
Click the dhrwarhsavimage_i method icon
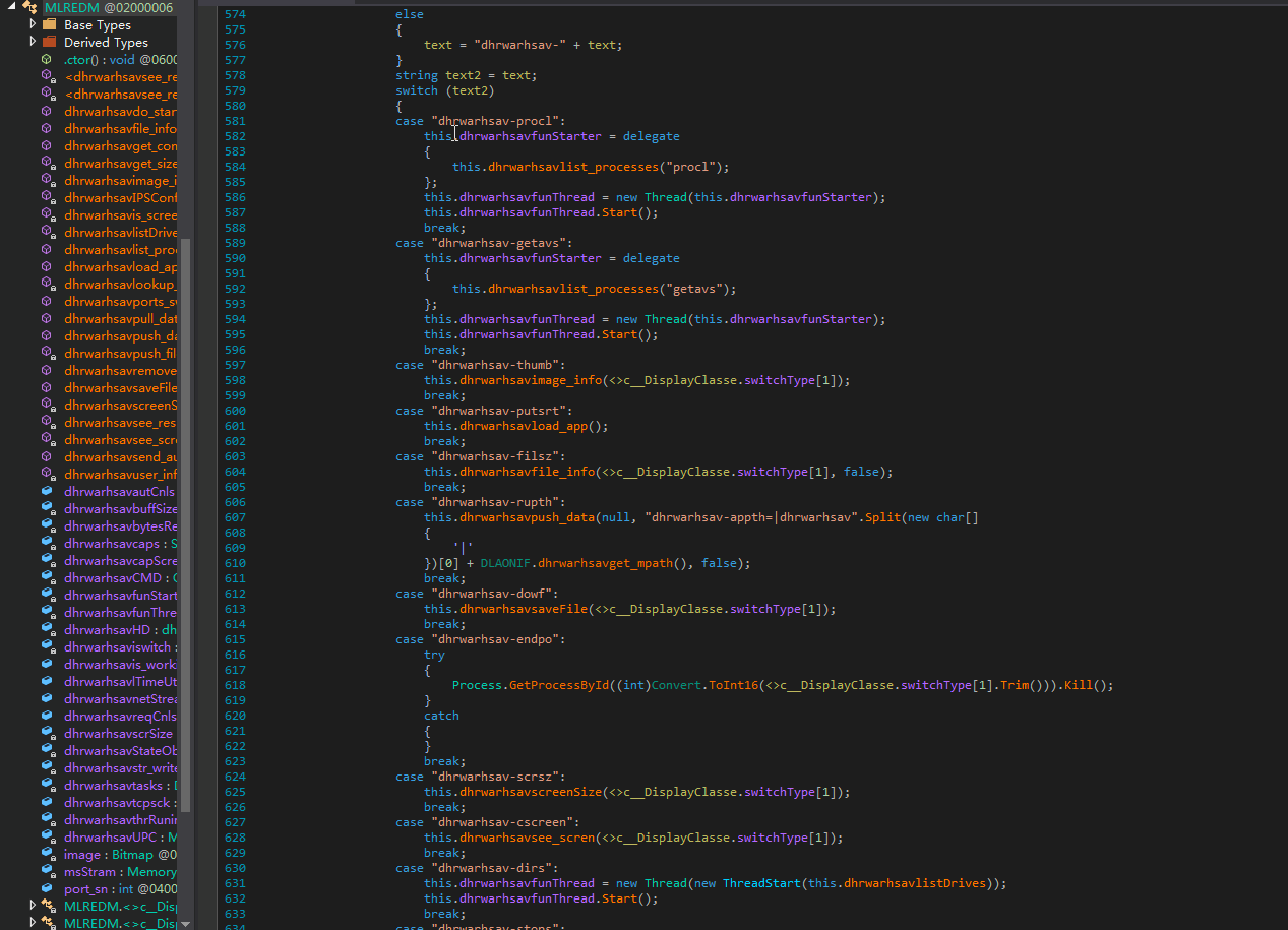(48, 180)
